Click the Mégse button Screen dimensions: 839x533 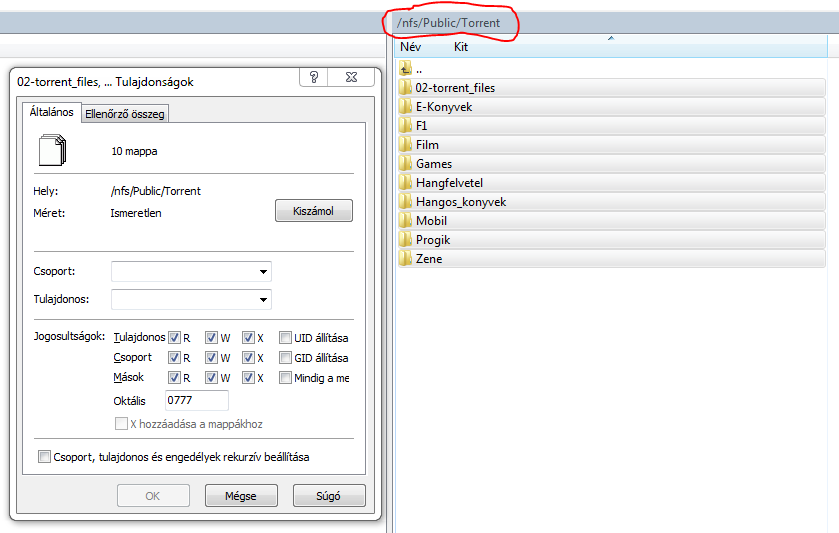coord(241,496)
